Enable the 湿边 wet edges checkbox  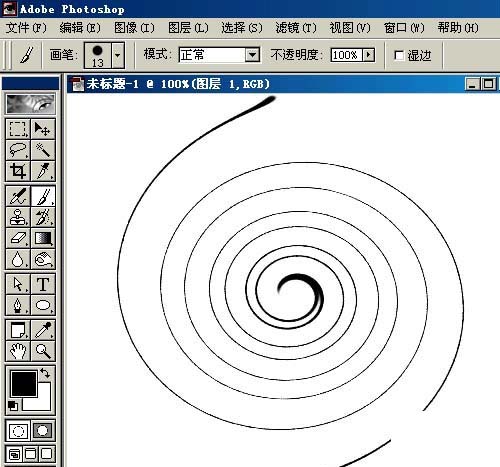(399, 55)
